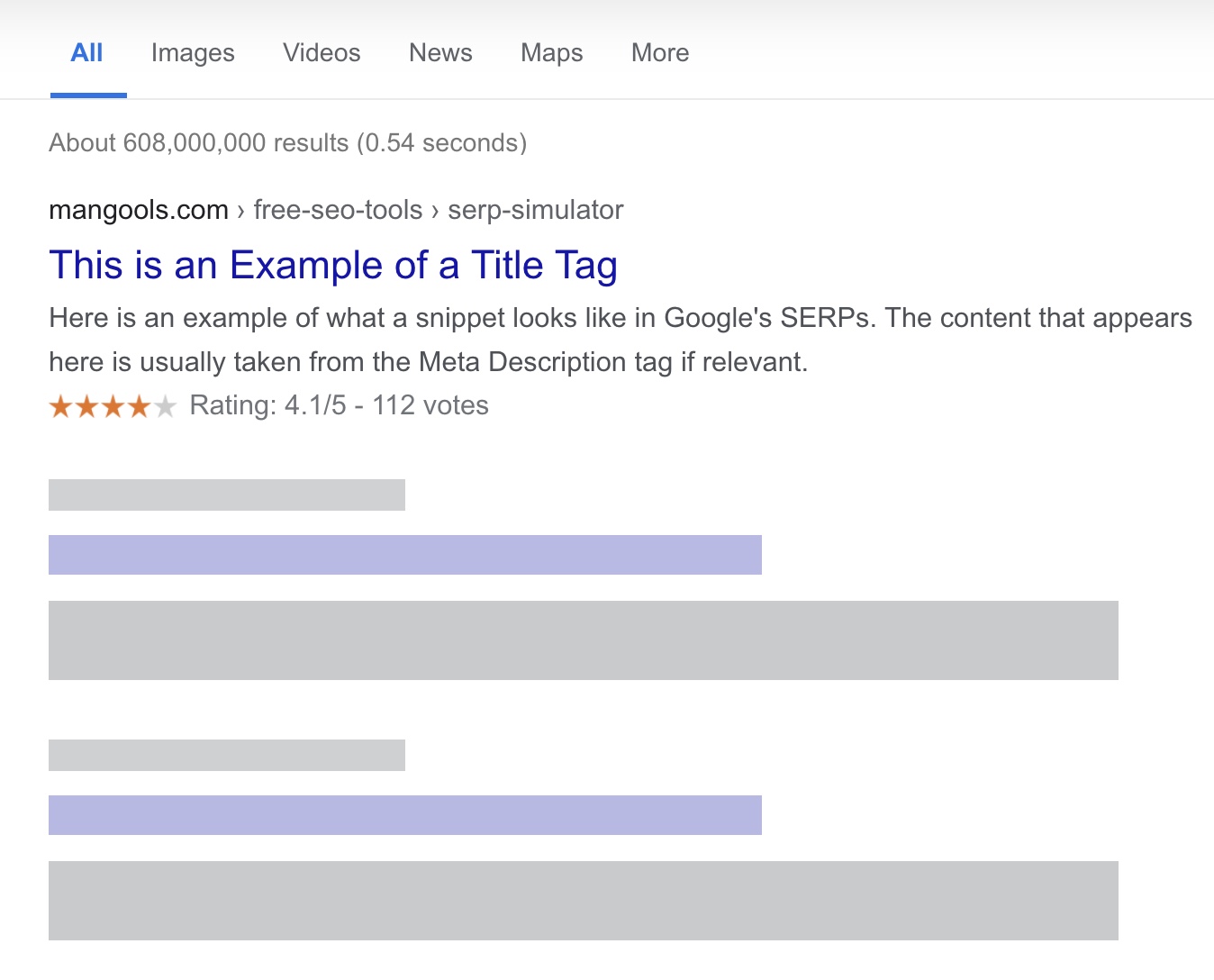Switch to the Maps tab
The image size is (1214, 980).
pyautogui.click(x=550, y=52)
